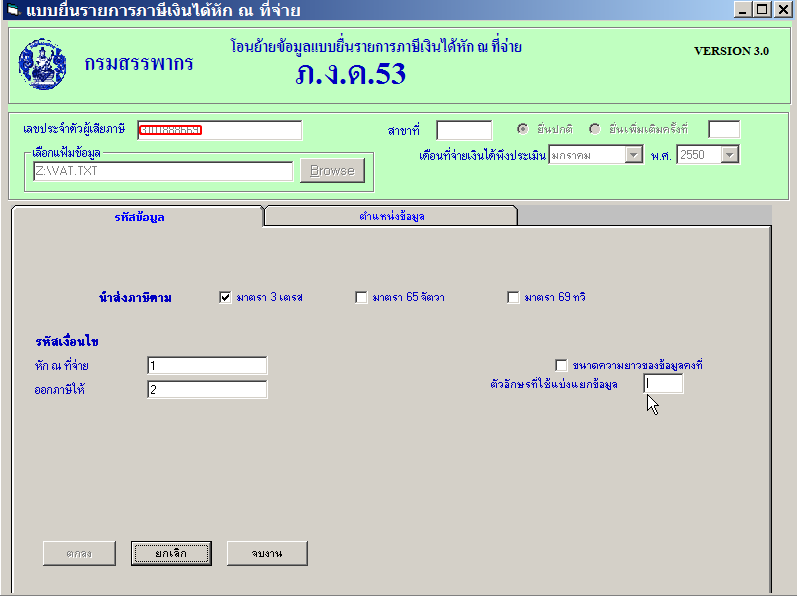Focus the สาขาที่ branch number field

464,130
